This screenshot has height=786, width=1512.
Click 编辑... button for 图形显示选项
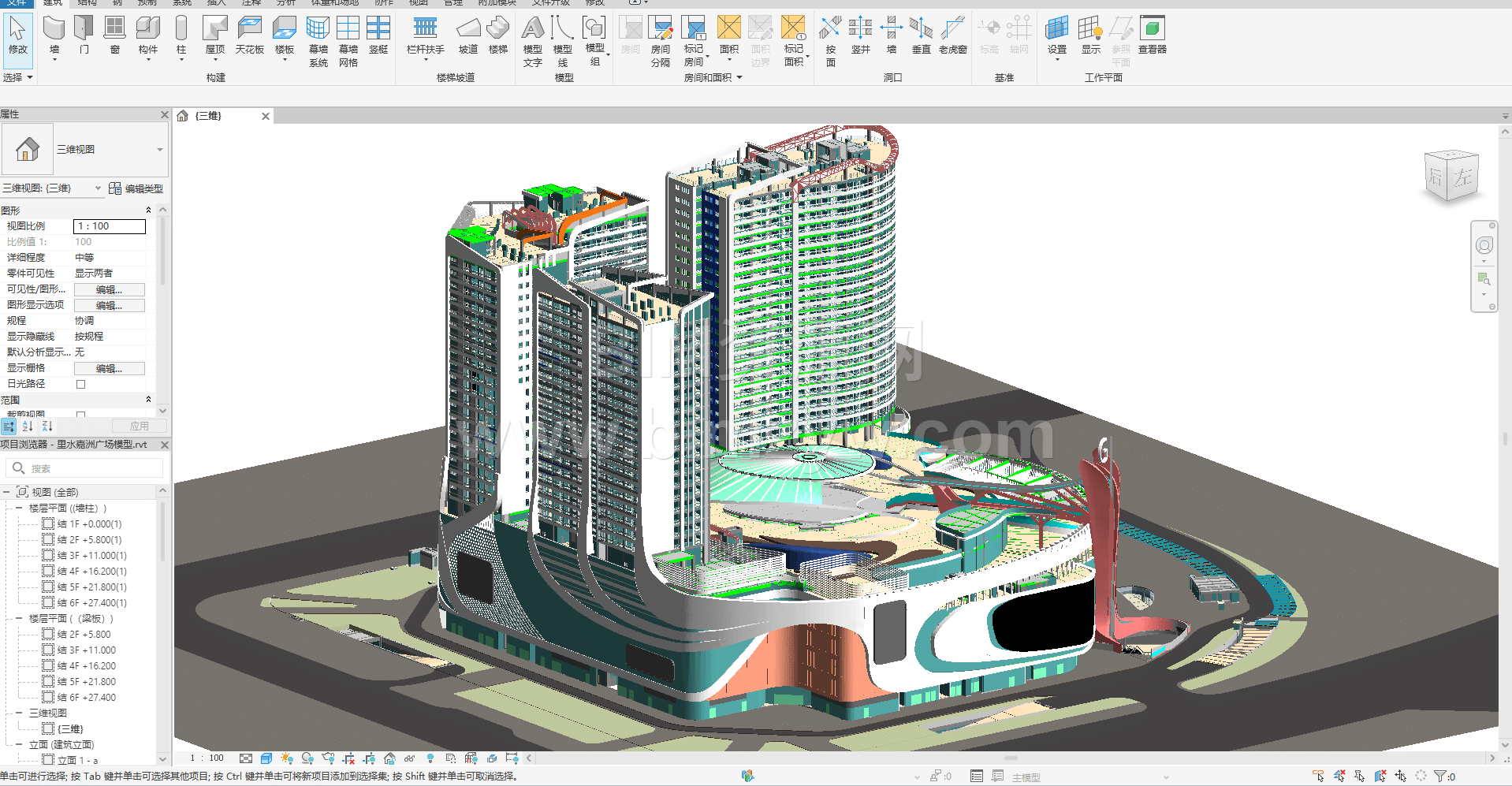109,305
